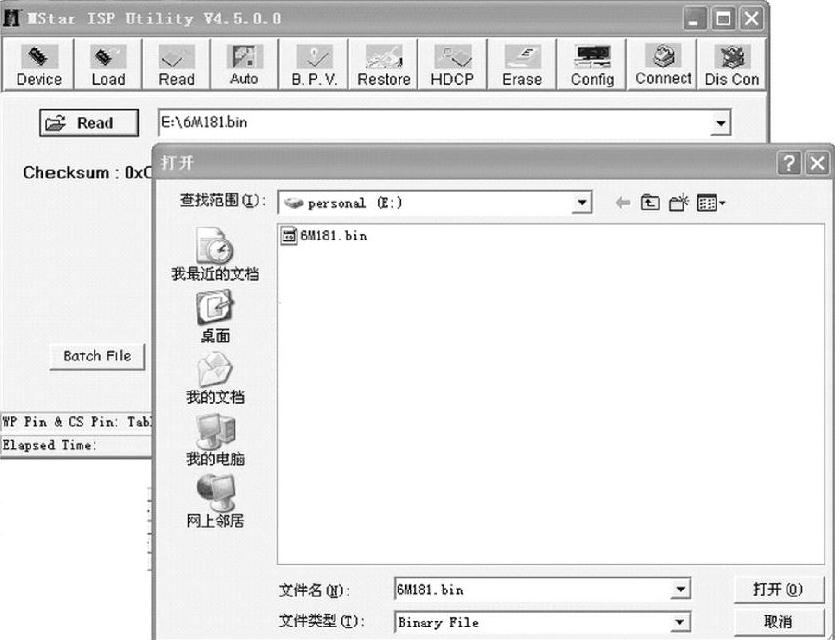The width and height of the screenshot is (835, 640).
Task: Click the E:\6M181.bin path field
Action: [x=435, y=123]
